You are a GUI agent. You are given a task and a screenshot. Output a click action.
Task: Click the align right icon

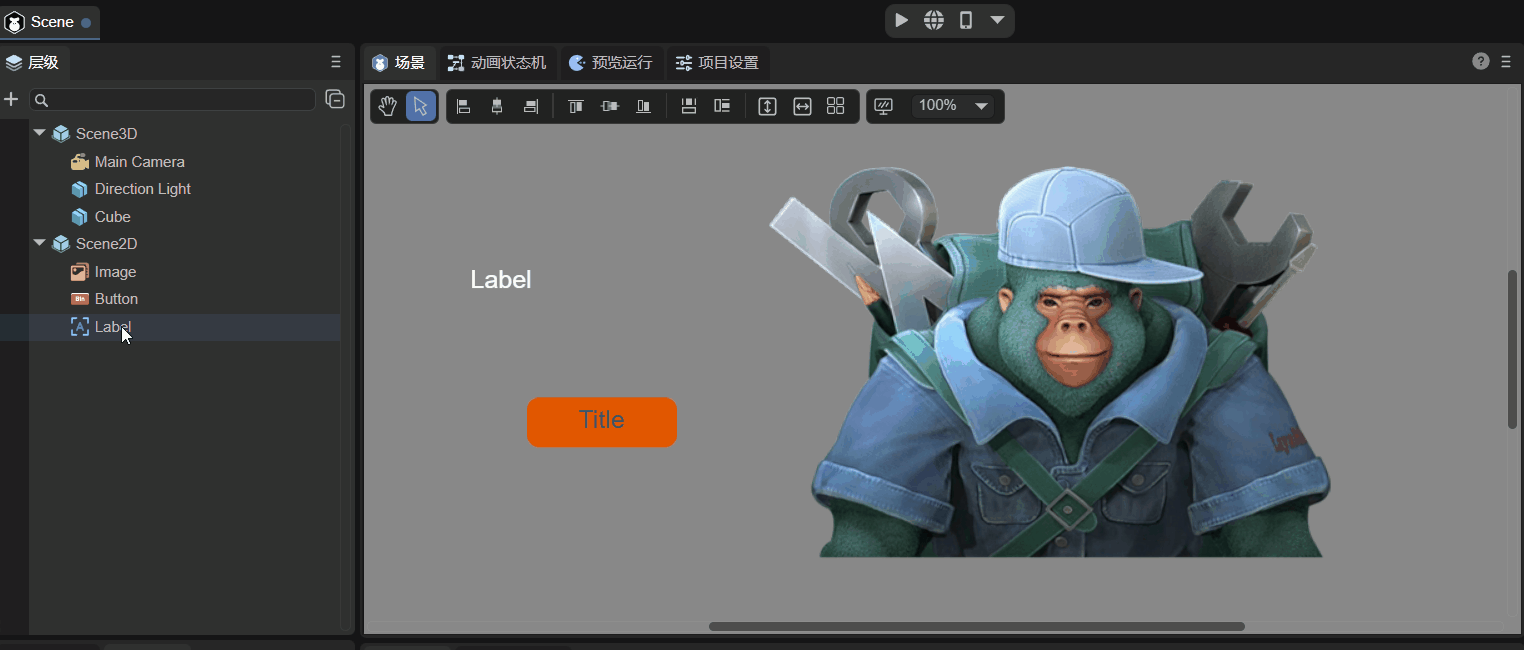530,106
